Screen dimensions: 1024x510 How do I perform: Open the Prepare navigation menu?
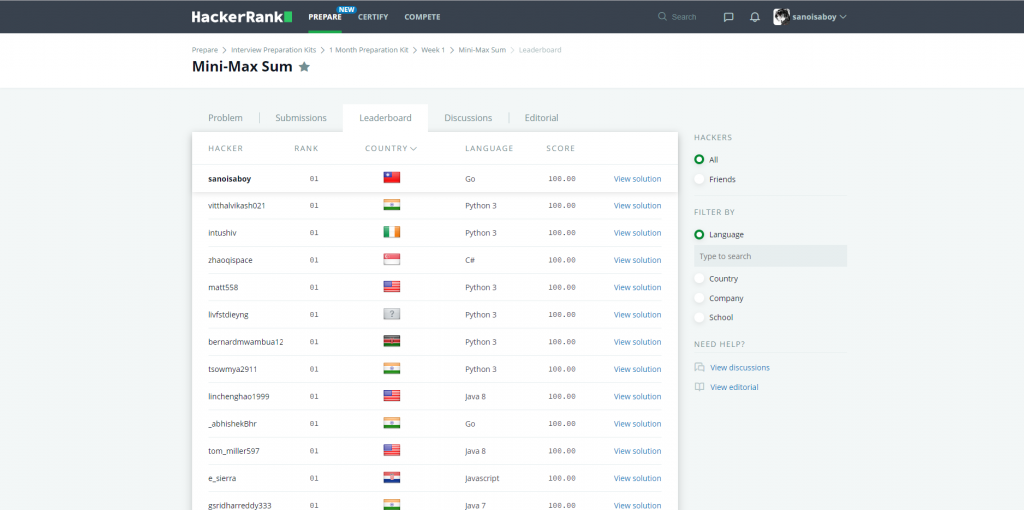coord(325,17)
